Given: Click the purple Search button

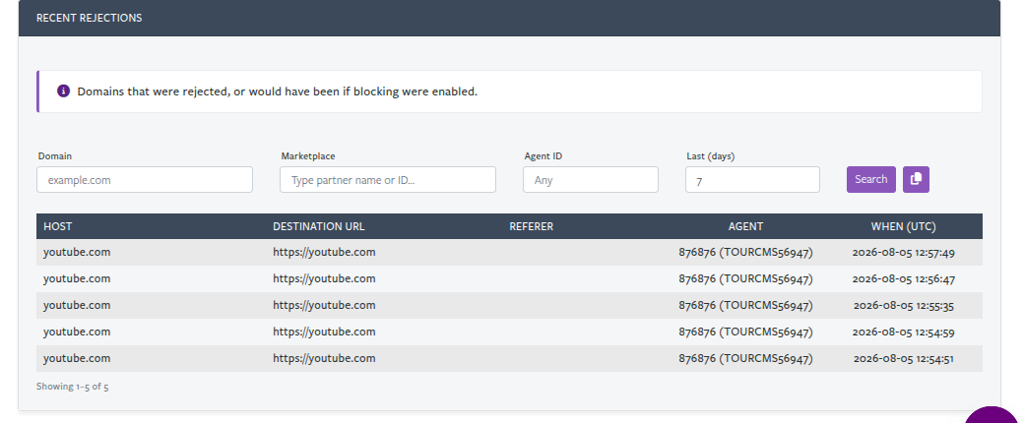Looking at the screenshot, I should click(x=871, y=180).
